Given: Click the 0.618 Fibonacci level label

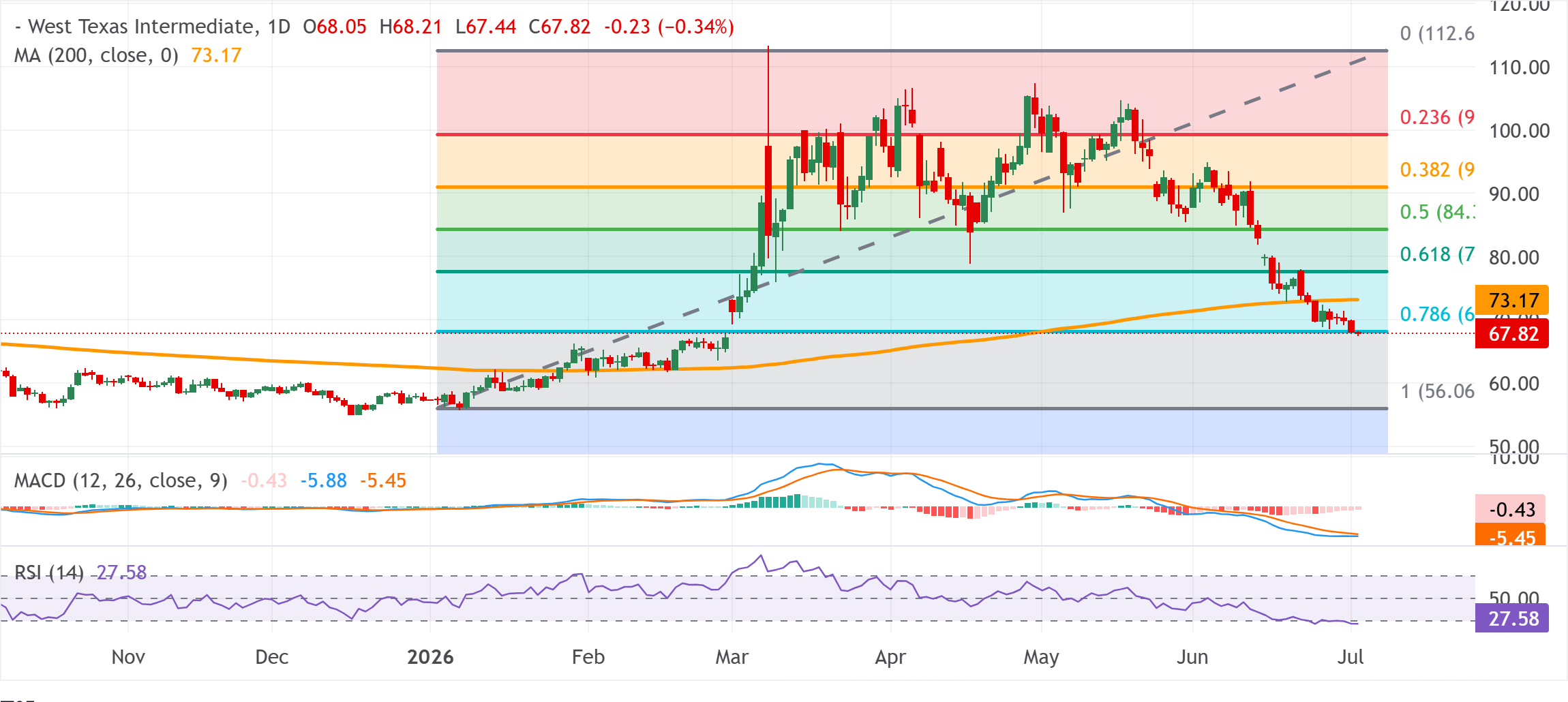Looking at the screenshot, I should coord(1437,254).
